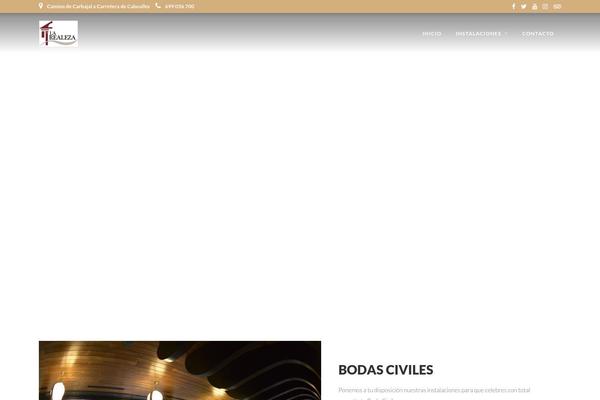
Task: Open the Instalaciones menu
Action: (478, 34)
